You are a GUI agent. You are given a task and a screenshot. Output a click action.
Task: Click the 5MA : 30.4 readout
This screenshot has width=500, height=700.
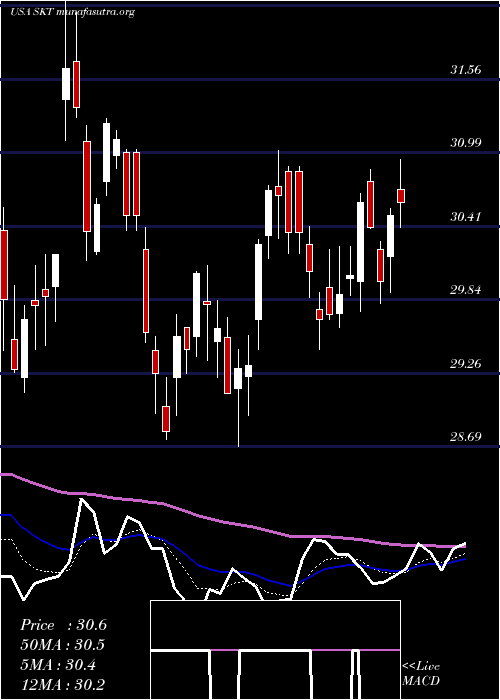pos(58,665)
